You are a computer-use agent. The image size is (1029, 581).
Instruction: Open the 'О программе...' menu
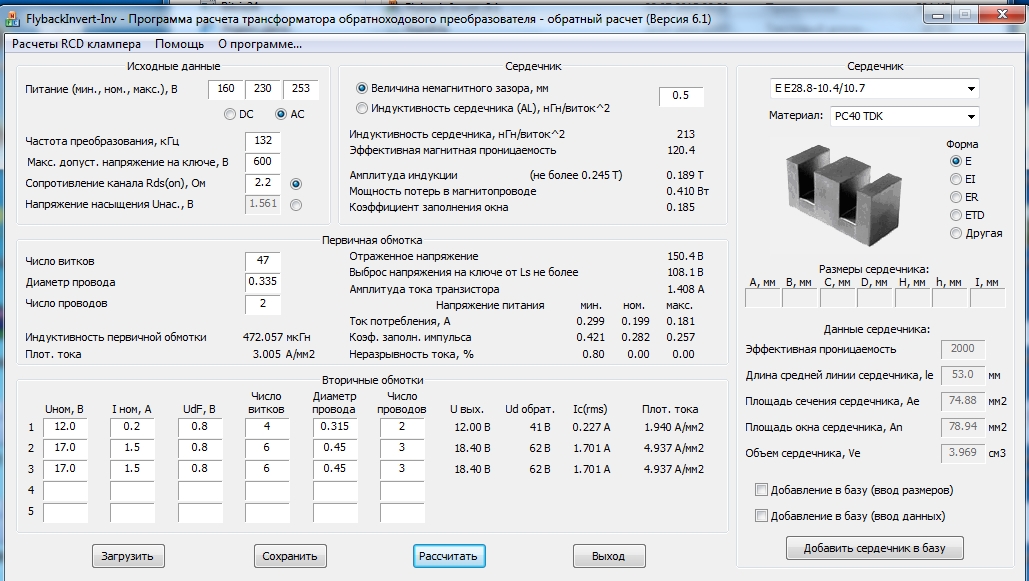click(260, 44)
